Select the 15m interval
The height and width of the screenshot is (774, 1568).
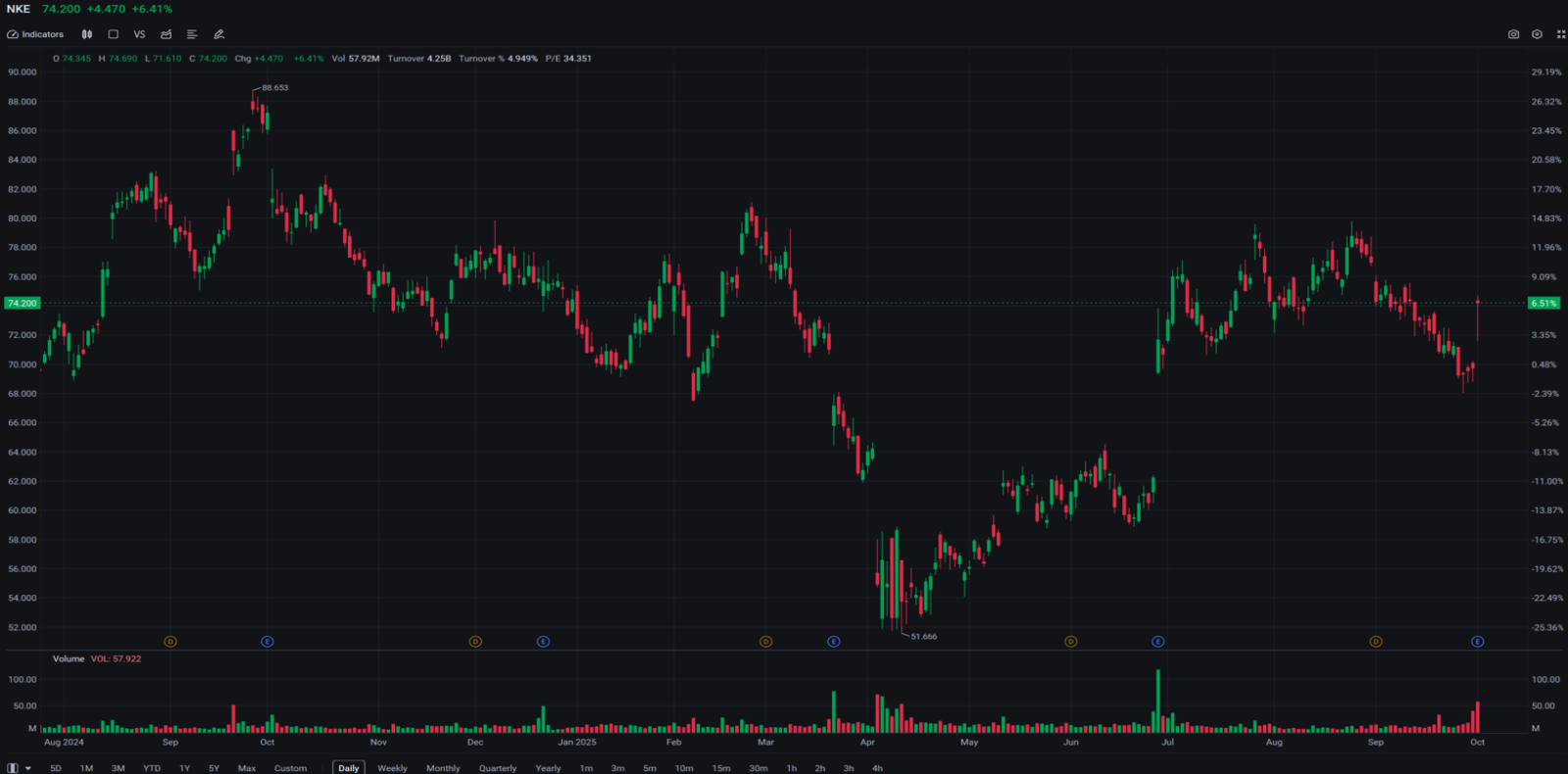(721, 768)
